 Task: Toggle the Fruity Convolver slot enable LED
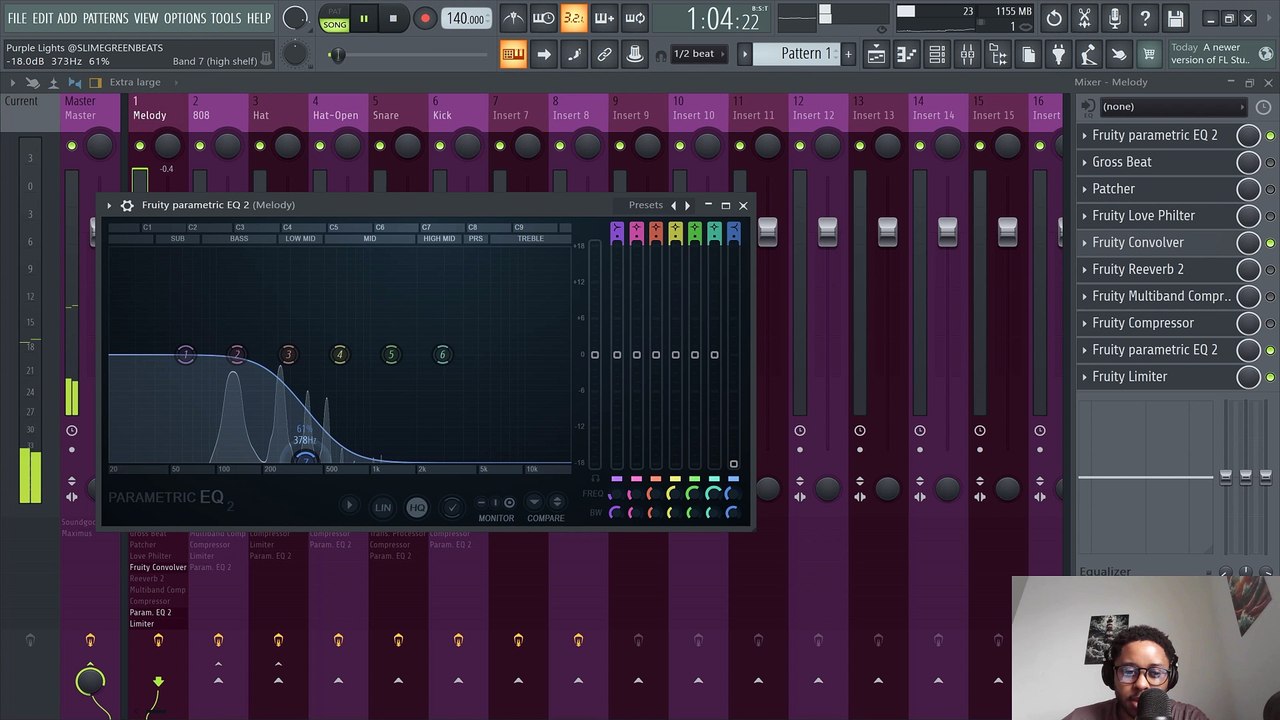[1270, 243]
